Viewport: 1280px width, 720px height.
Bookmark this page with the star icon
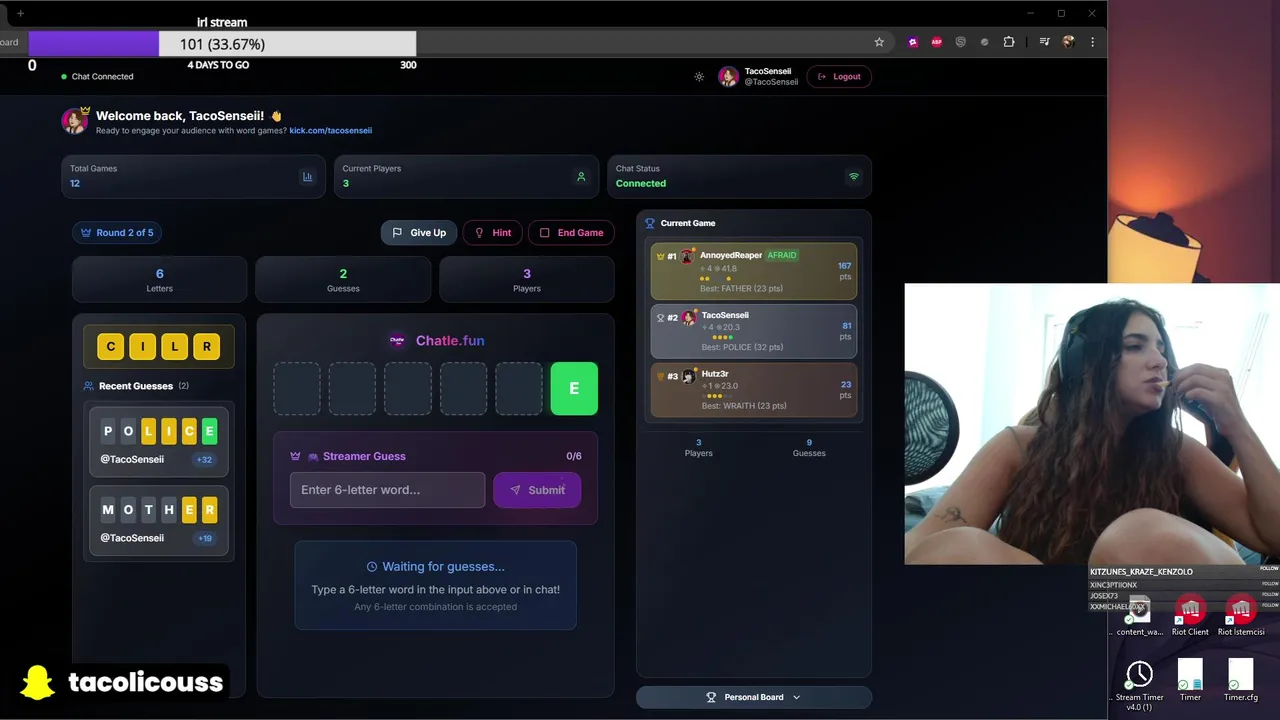pos(879,42)
